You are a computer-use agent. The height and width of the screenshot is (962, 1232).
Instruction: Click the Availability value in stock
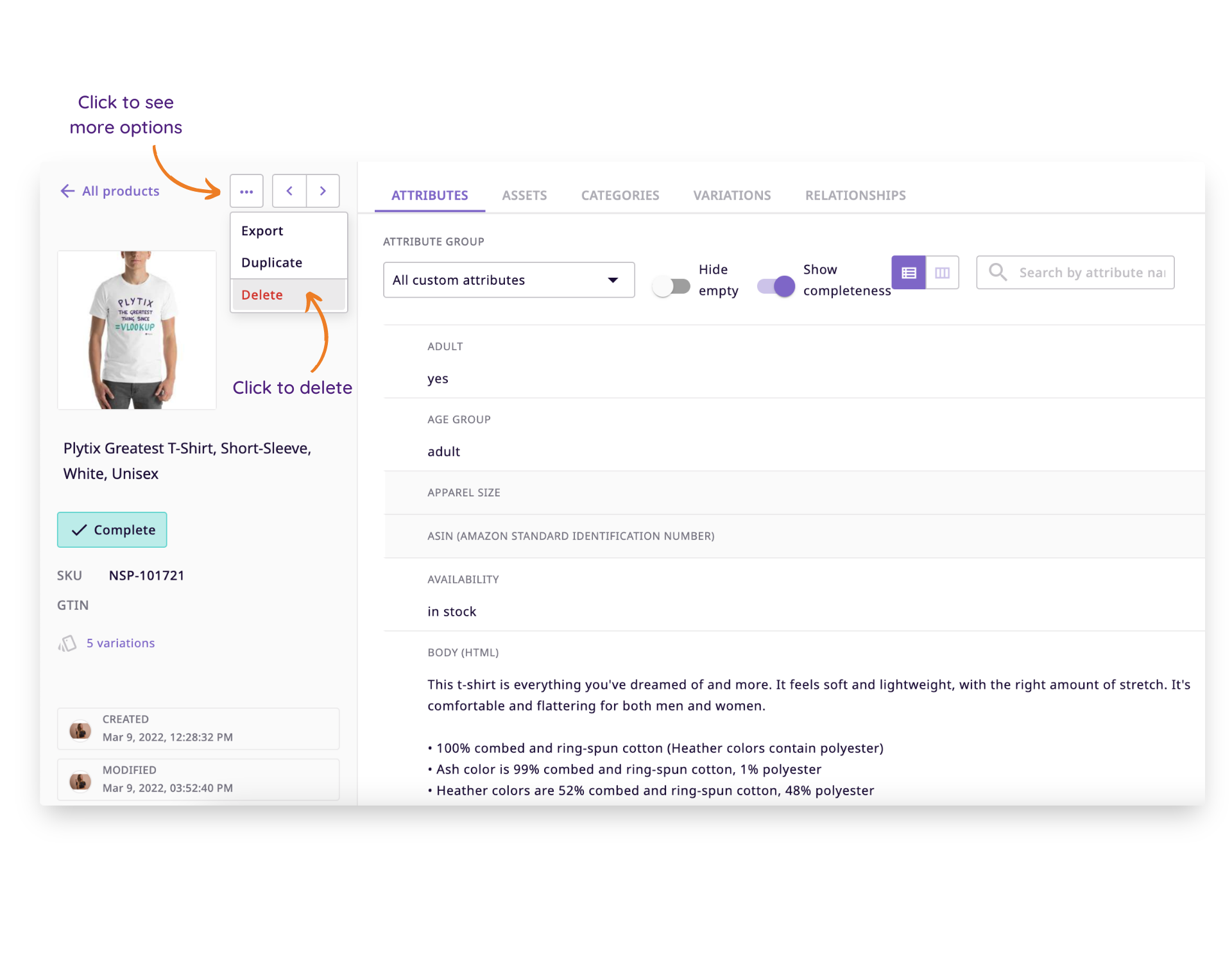pyautogui.click(x=452, y=612)
